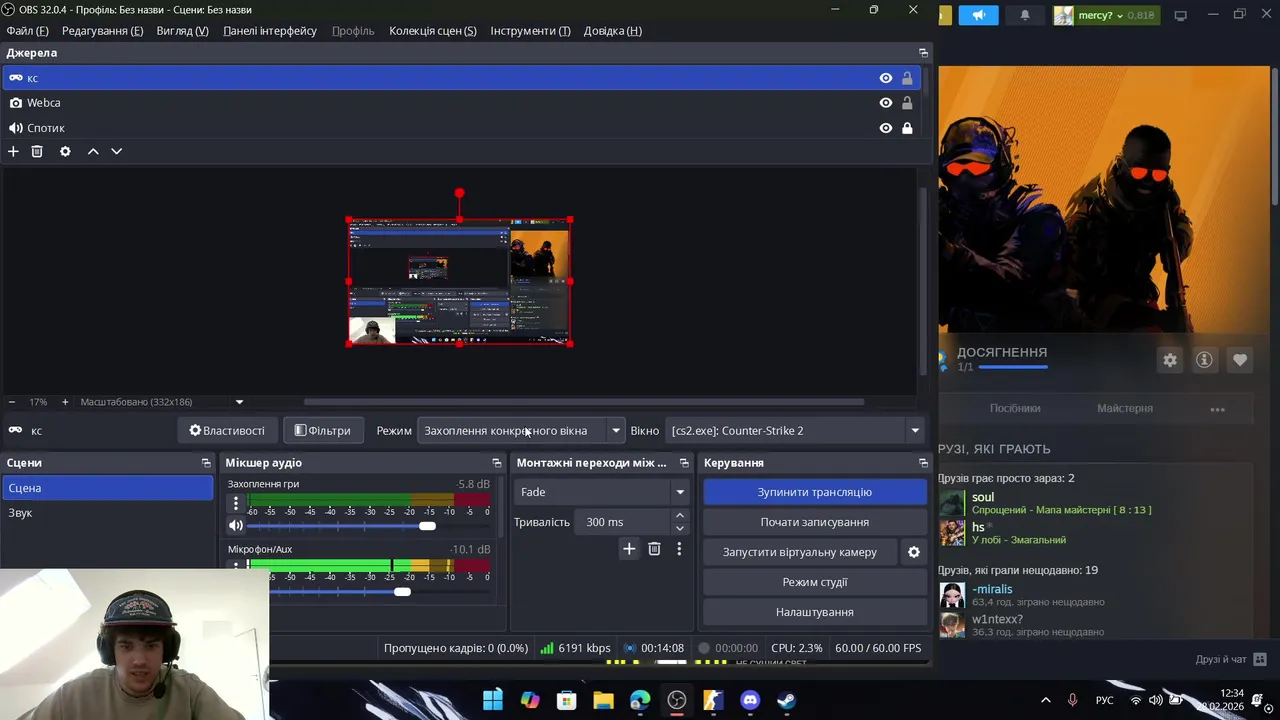The height and width of the screenshot is (720, 1280).
Task: Move selected source up
Action: click(93, 151)
